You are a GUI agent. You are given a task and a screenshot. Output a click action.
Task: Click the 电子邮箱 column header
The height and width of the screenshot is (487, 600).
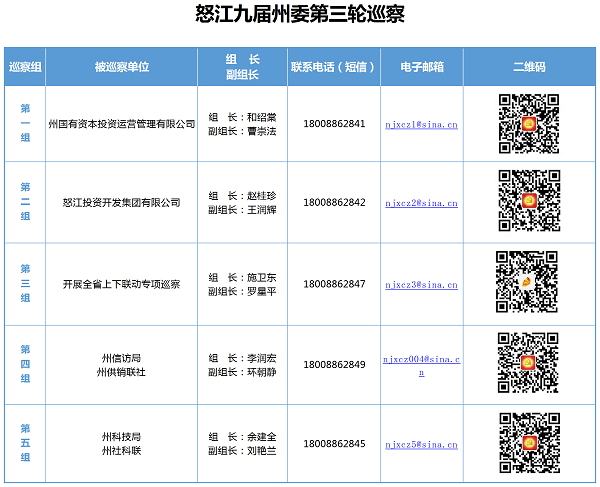pos(421,67)
